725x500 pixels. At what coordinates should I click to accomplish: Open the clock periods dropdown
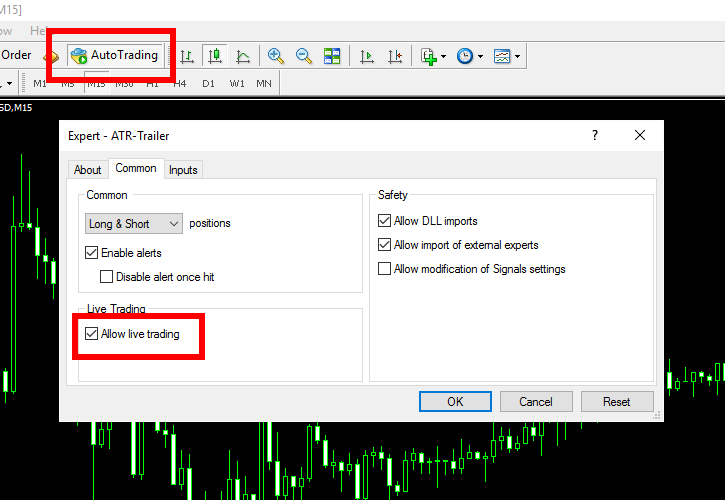click(x=470, y=56)
